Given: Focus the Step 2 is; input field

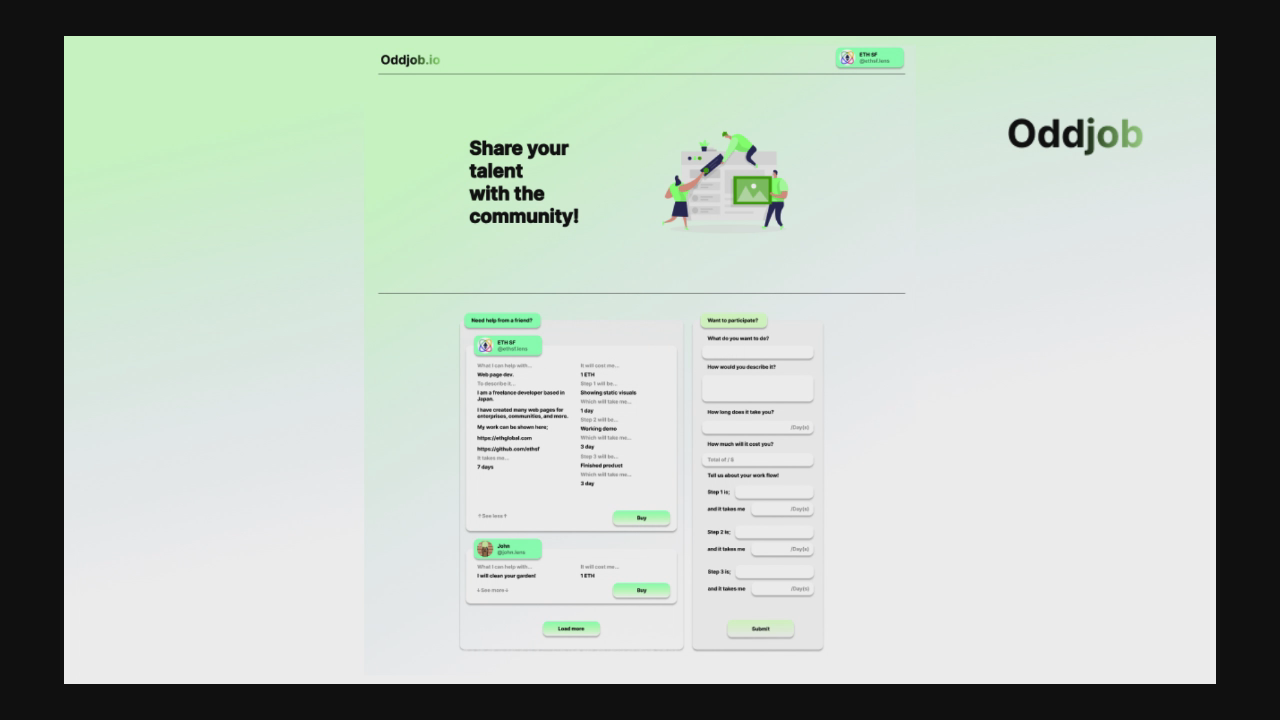Looking at the screenshot, I should [774, 532].
